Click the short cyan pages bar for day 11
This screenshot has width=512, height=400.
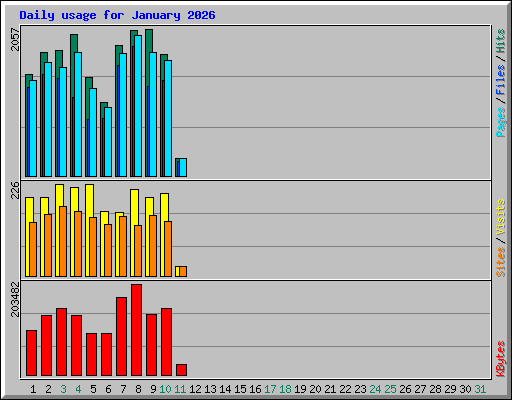183,168
